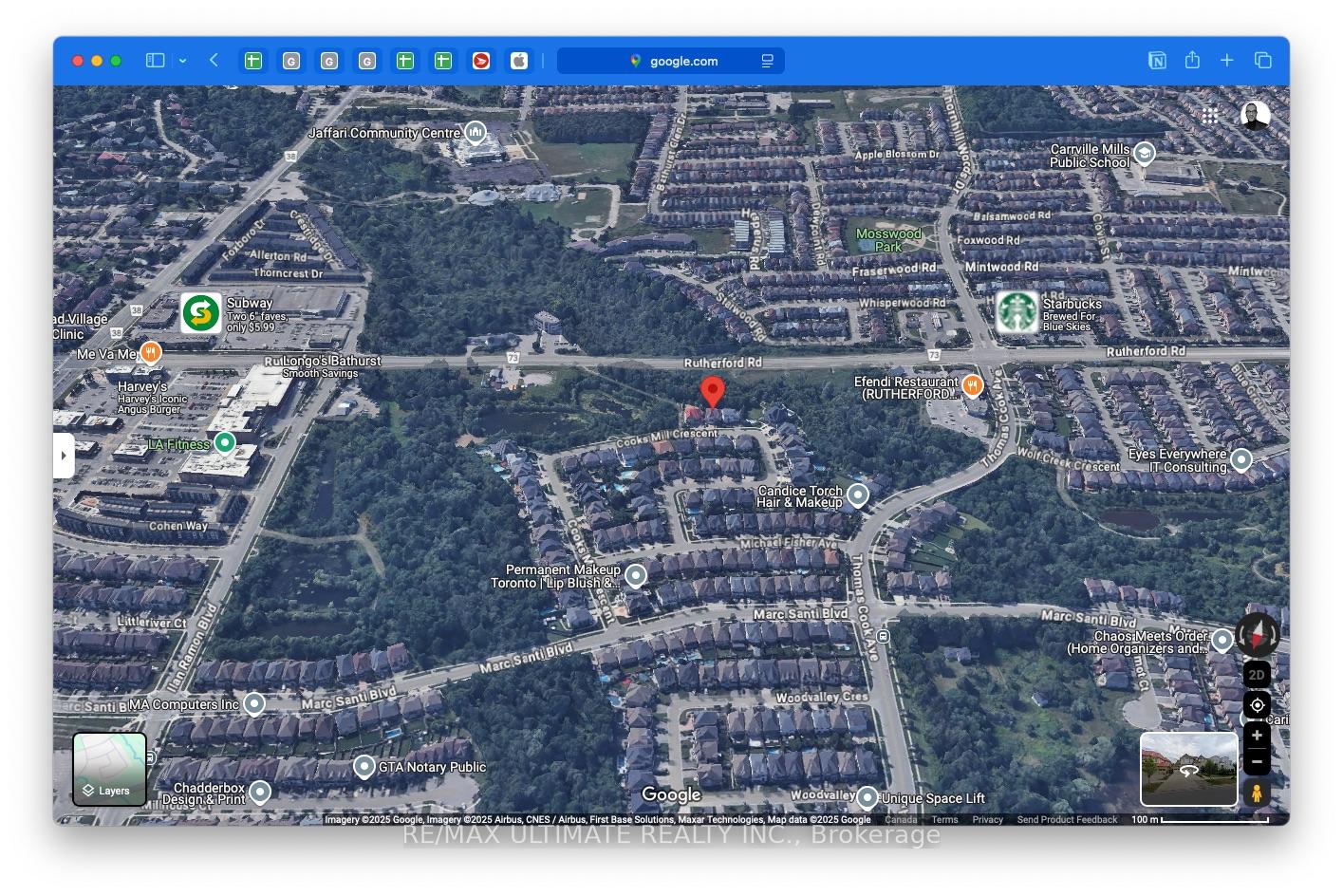Screen dimensions: 1343x896
Task: Toggle the Safari sidebar button
Action: [x=156, y=60]
